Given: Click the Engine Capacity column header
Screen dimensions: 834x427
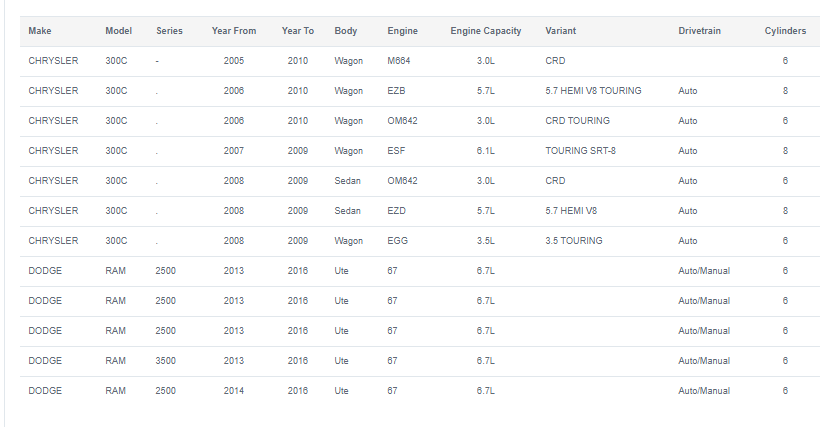Looking at the screenshot, I should pos(486,31).
